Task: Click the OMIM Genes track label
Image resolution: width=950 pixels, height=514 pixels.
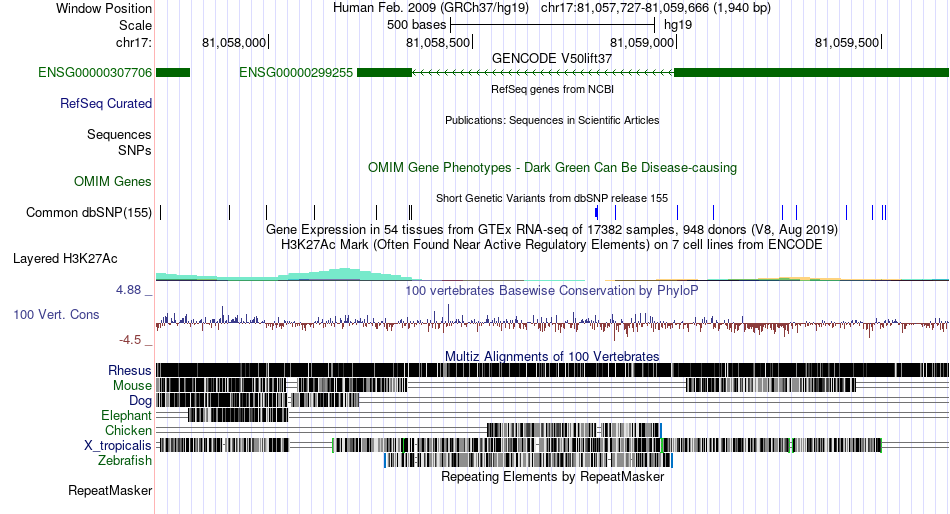Action: [x=113, y=181]
